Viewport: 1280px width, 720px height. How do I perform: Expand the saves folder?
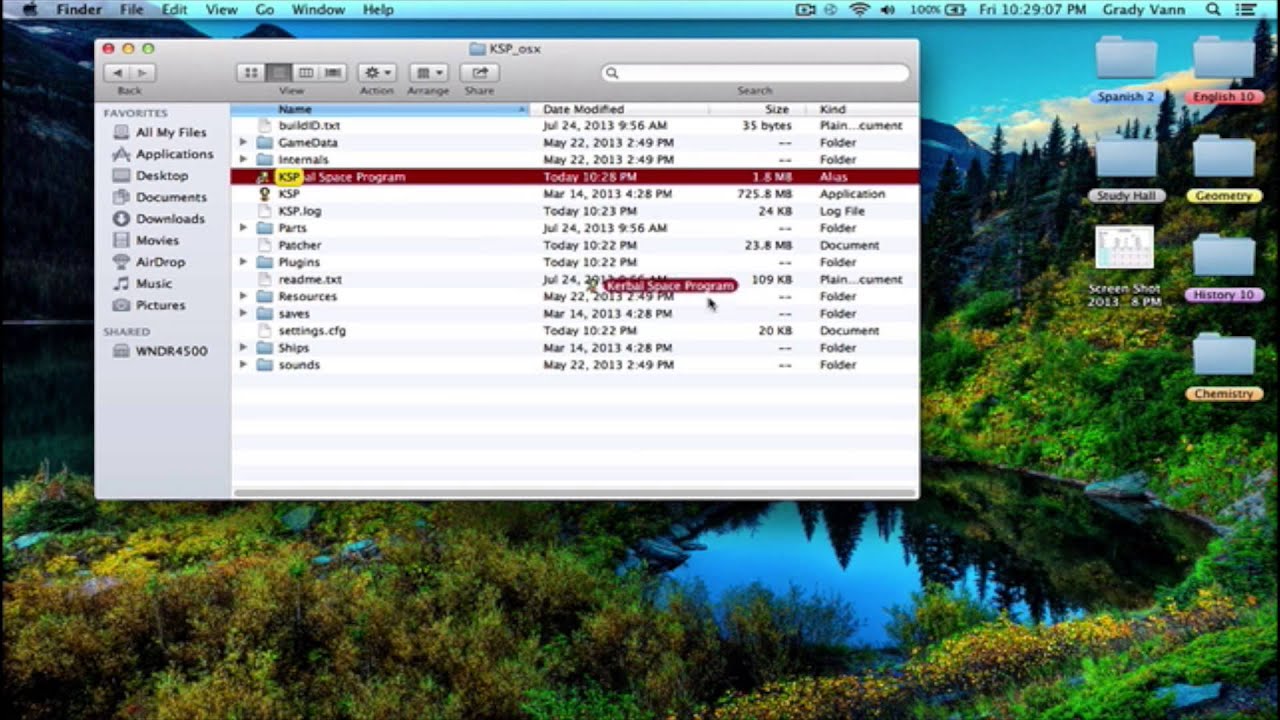coord(243,313)
